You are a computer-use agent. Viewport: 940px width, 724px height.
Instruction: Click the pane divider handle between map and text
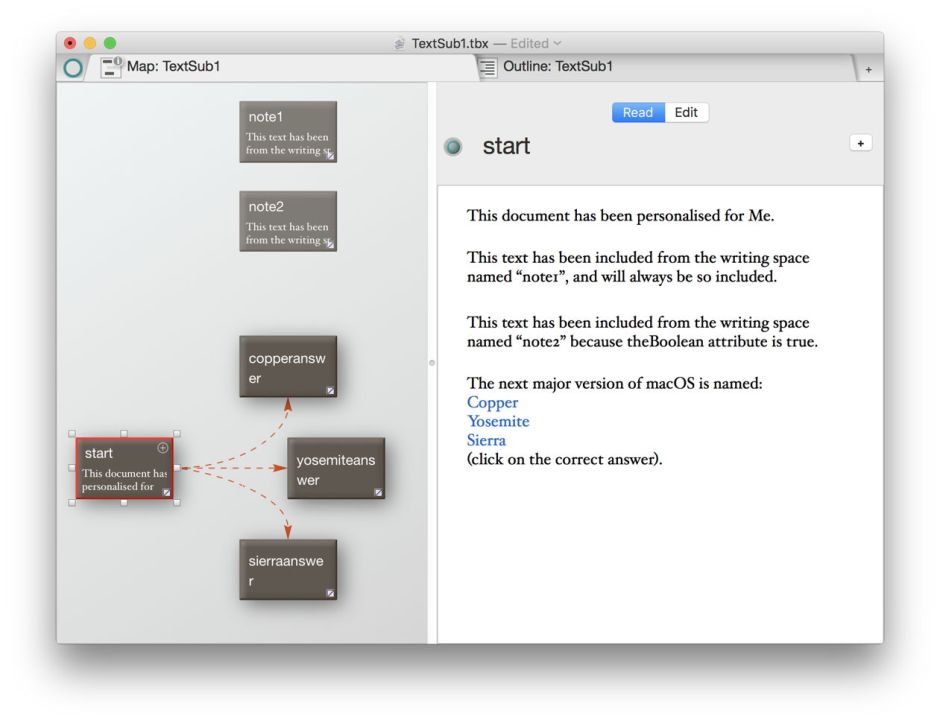coord(432,362)
